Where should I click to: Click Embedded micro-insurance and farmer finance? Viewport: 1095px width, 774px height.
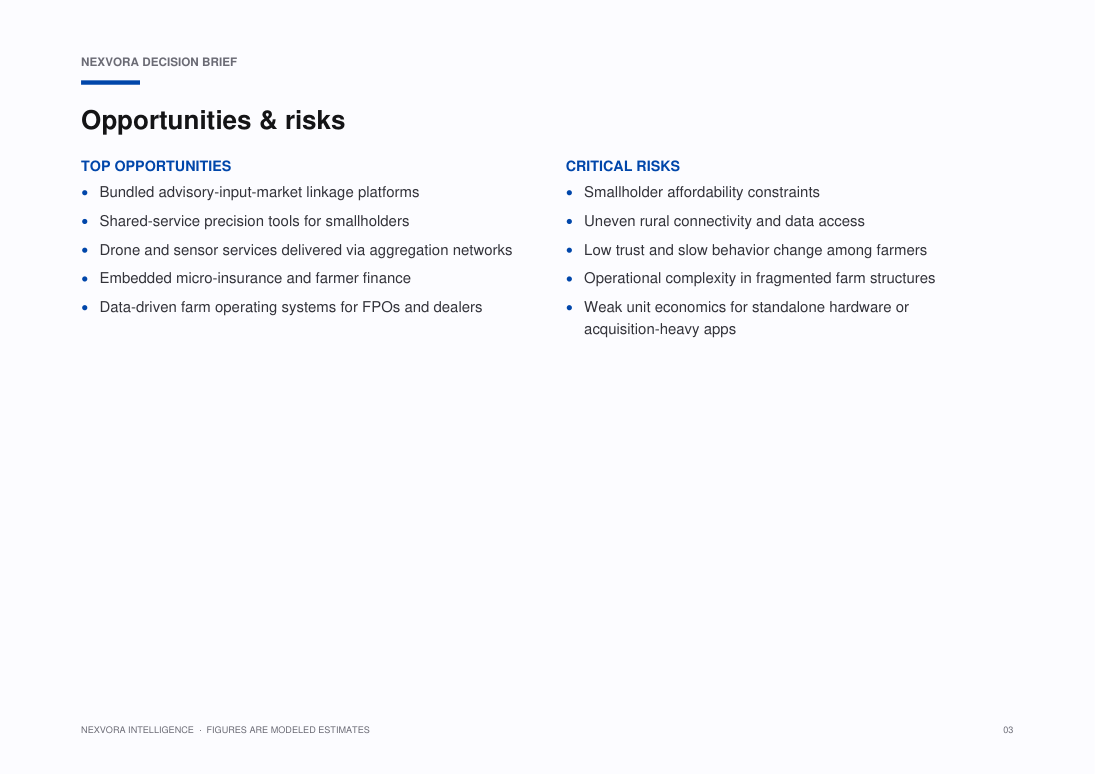255,278
